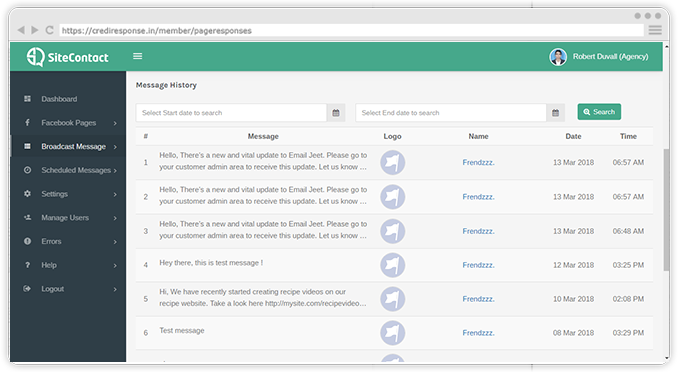The height and width of the screenshot is (372, 678).
Task: Click the Manage Users people icon
Action: 27,217
